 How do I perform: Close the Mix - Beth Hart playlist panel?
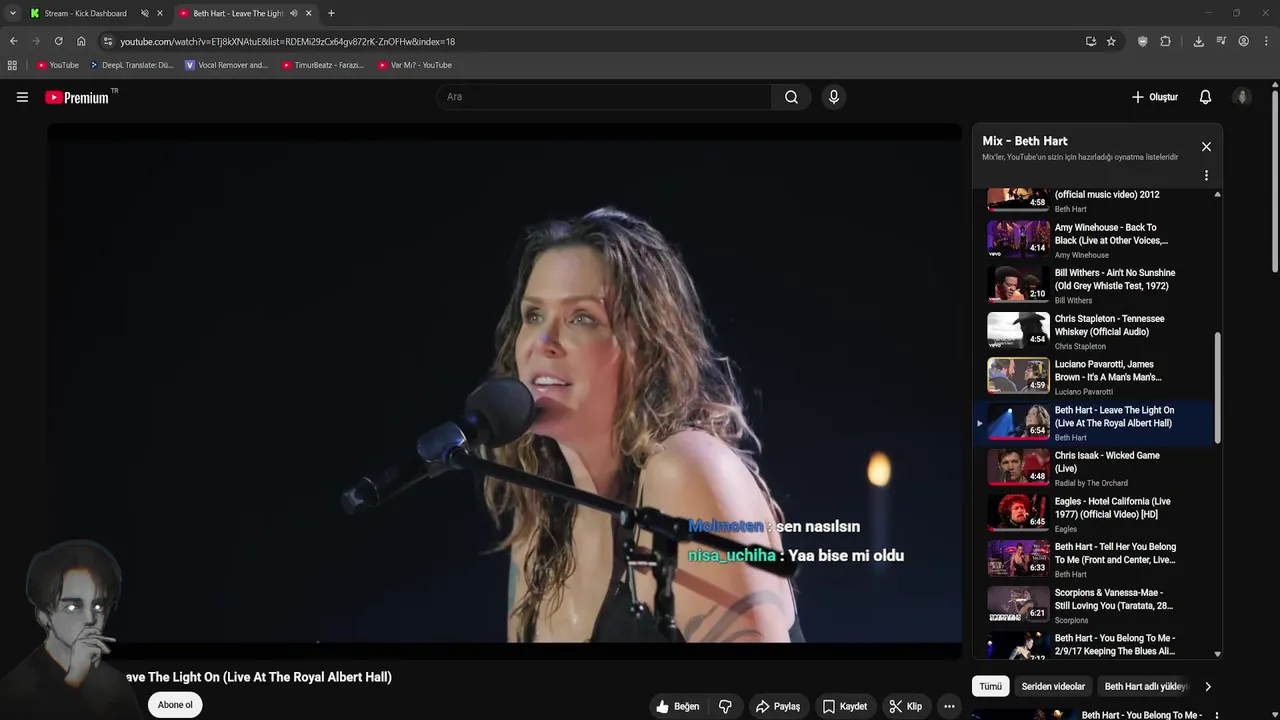[x=1206, y=147]
